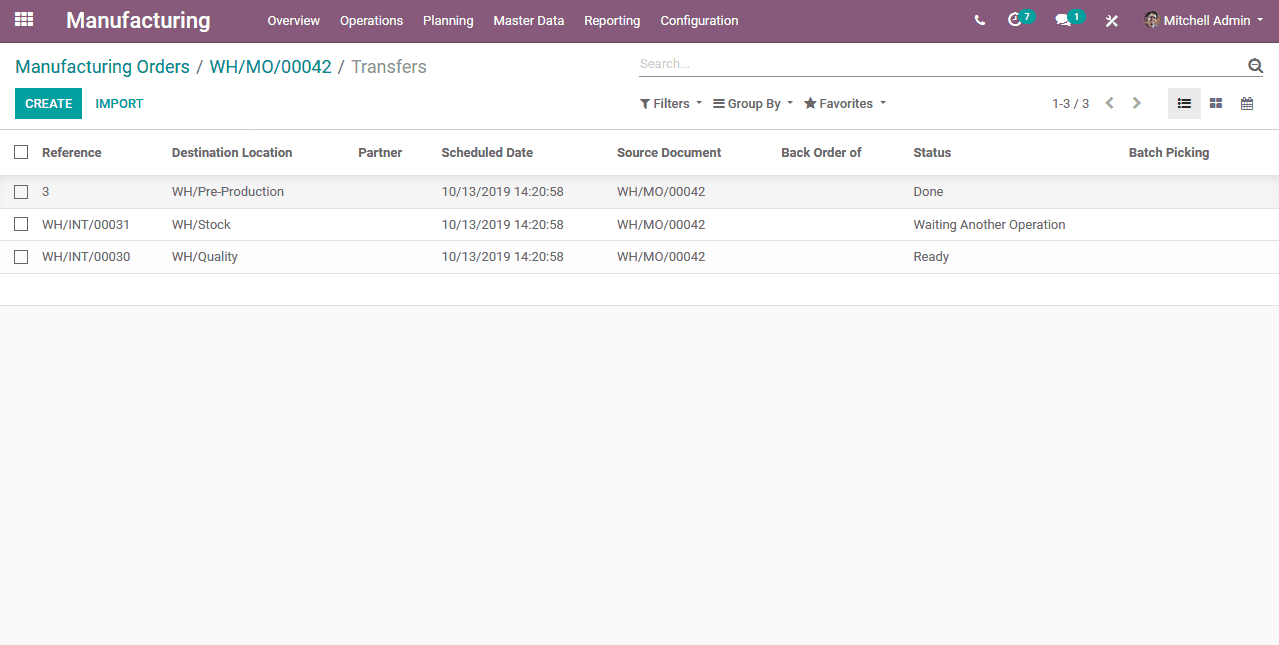Click the Manufacturing app title
1279x645 pixels.
[x=138, y=20]
